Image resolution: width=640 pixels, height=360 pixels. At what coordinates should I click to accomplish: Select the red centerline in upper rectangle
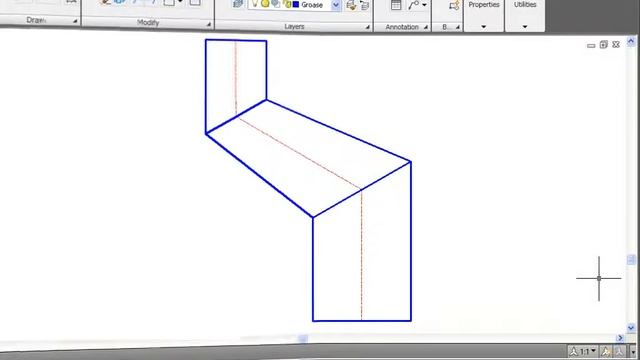(x=236, y=78)
